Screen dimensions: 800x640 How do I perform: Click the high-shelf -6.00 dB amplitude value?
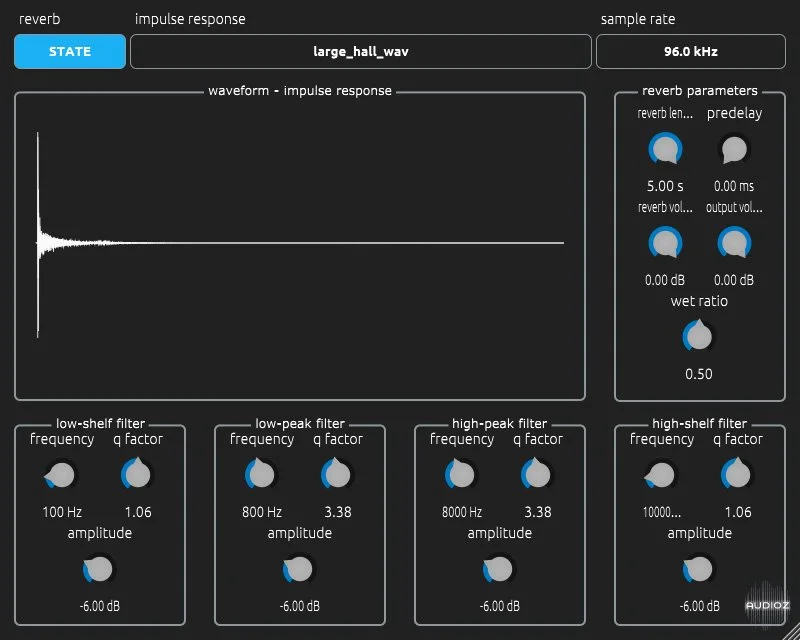coord(700,606)
